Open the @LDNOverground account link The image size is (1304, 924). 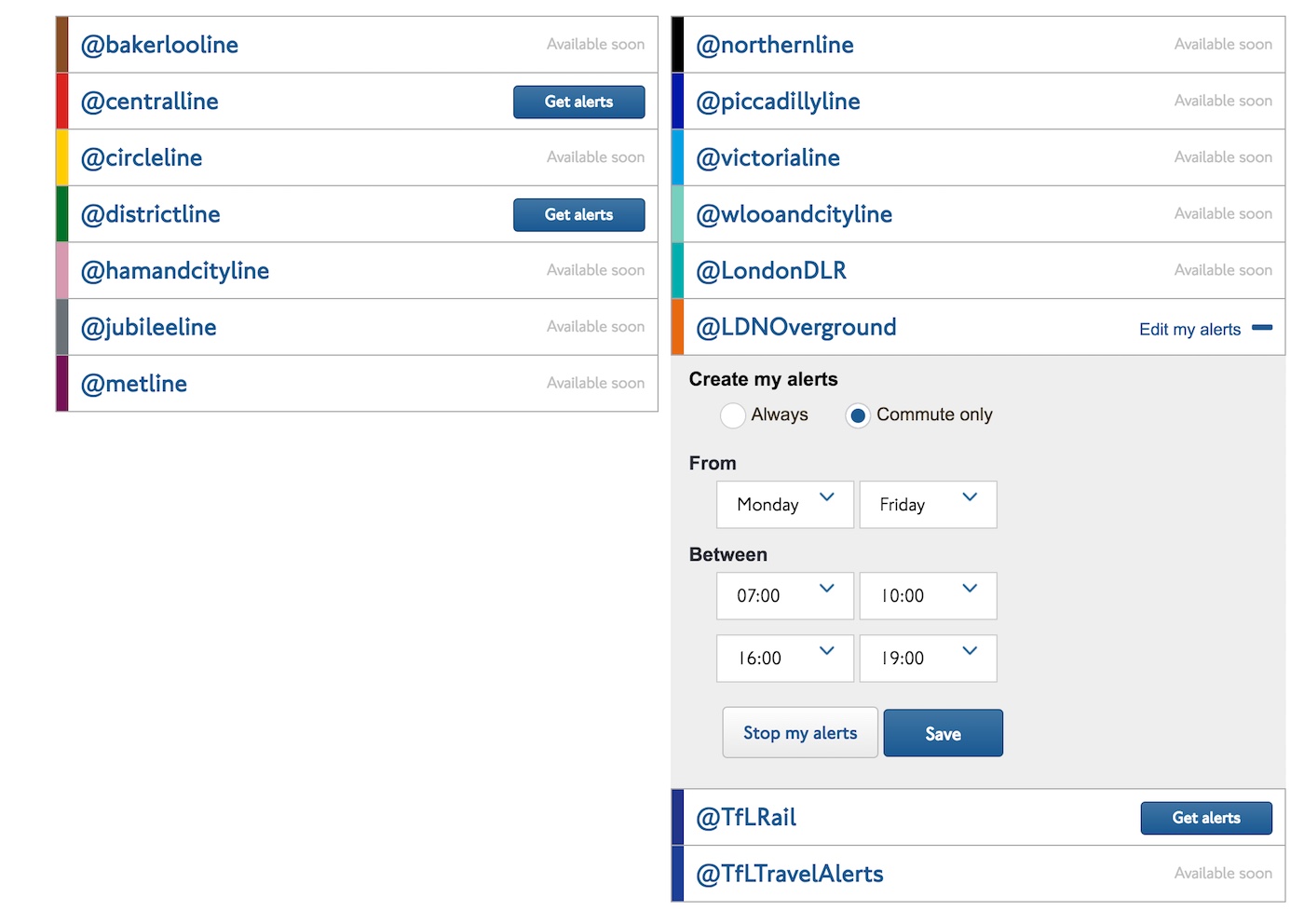(x=796, y=328)
